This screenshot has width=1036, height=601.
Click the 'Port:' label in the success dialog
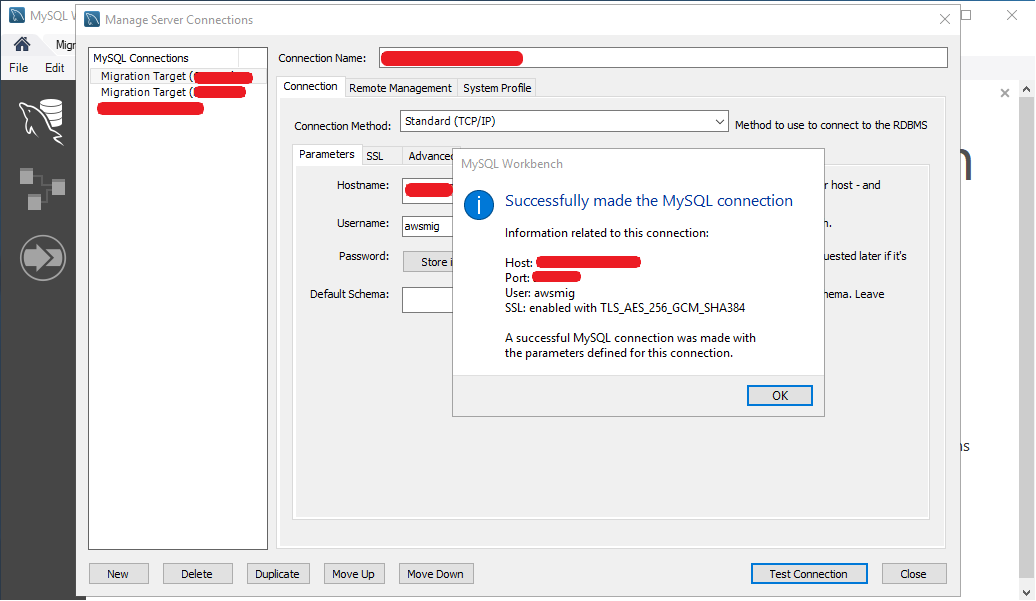(x=517, y=278)
